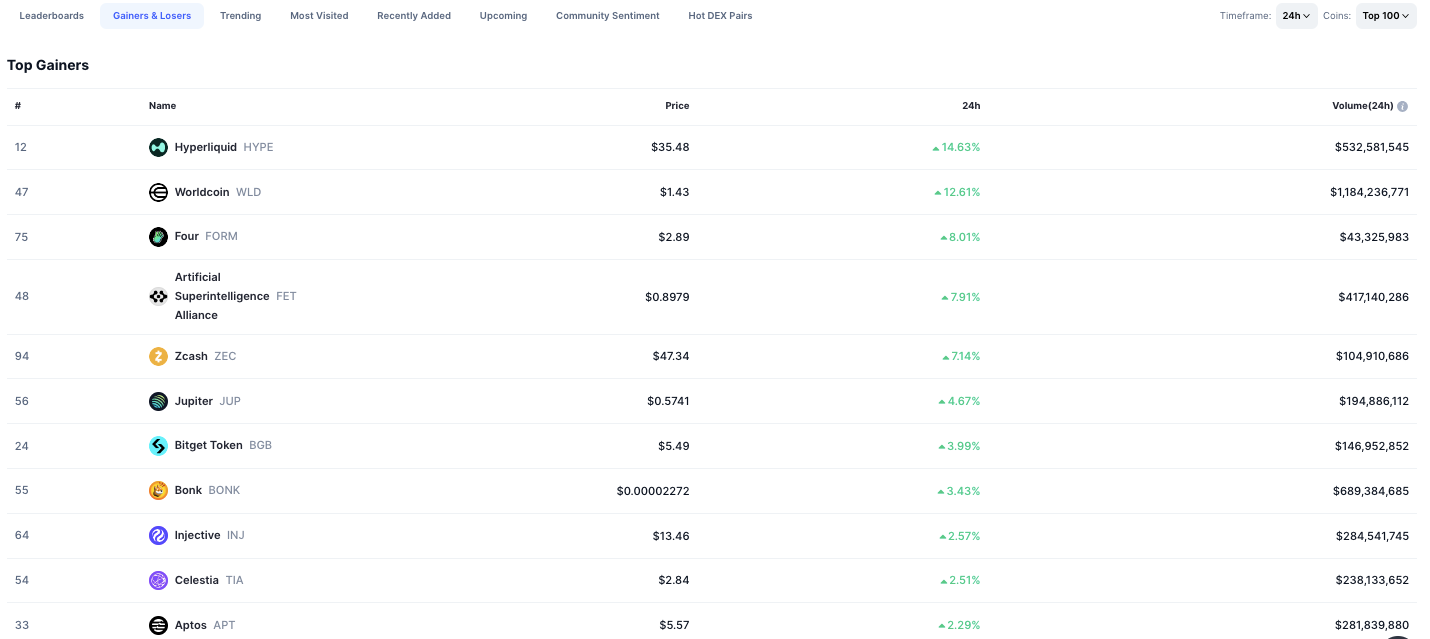Open the Timeframe 24h dropdown
The width and height of the screenshot is (1430, 639).
1296,16
